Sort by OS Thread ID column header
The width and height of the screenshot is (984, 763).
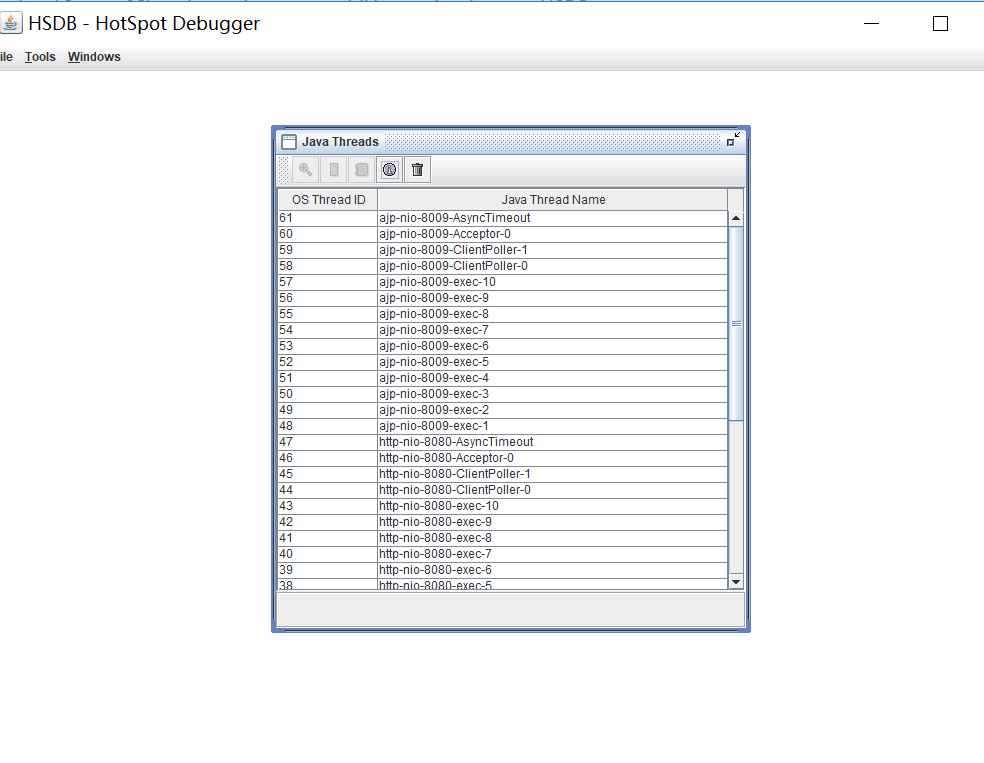(x=328, y=200)
